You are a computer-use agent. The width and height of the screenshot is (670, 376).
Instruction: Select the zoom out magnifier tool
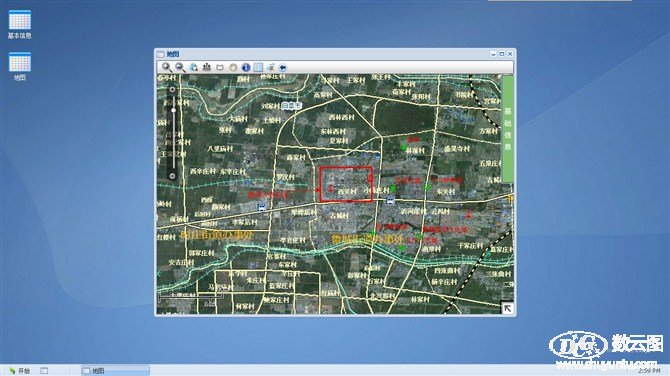point(180,67)
